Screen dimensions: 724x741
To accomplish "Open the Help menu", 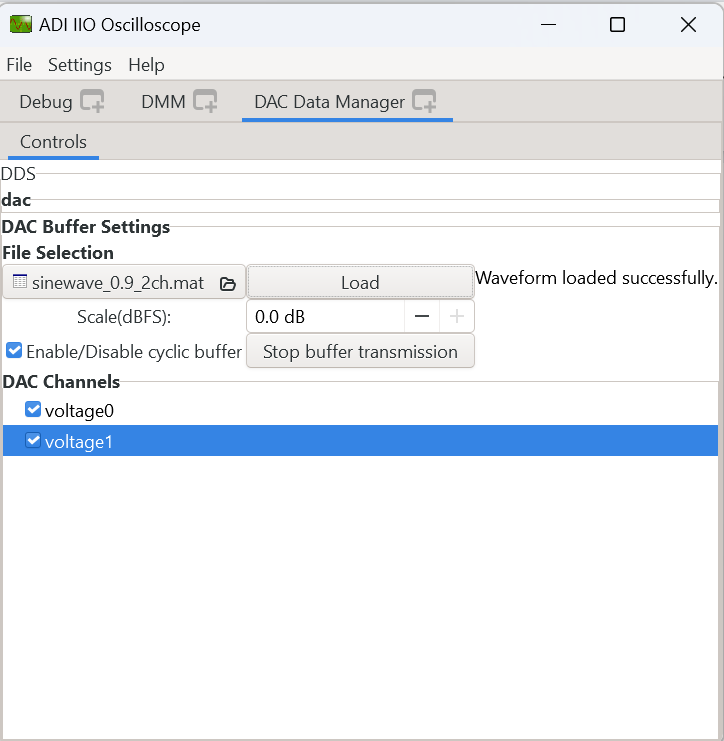I will pyautogui.click(x=146, y=65).
